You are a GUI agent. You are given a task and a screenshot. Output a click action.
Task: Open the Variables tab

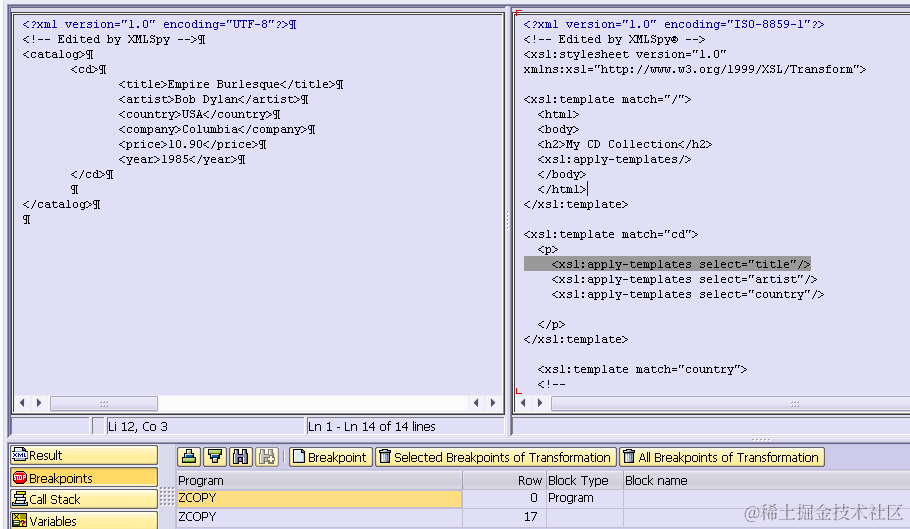coord(84,520)
